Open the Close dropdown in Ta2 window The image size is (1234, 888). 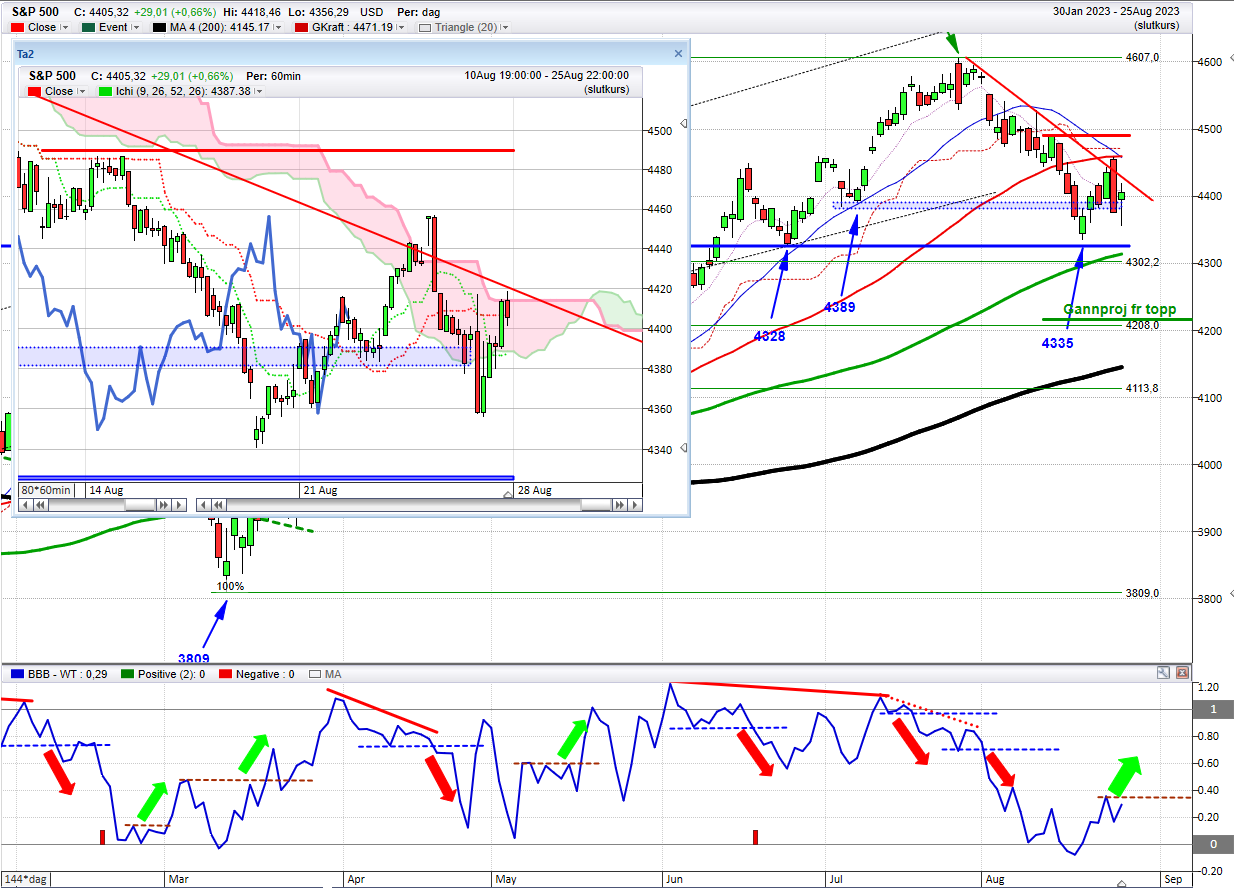pos(83,91)
